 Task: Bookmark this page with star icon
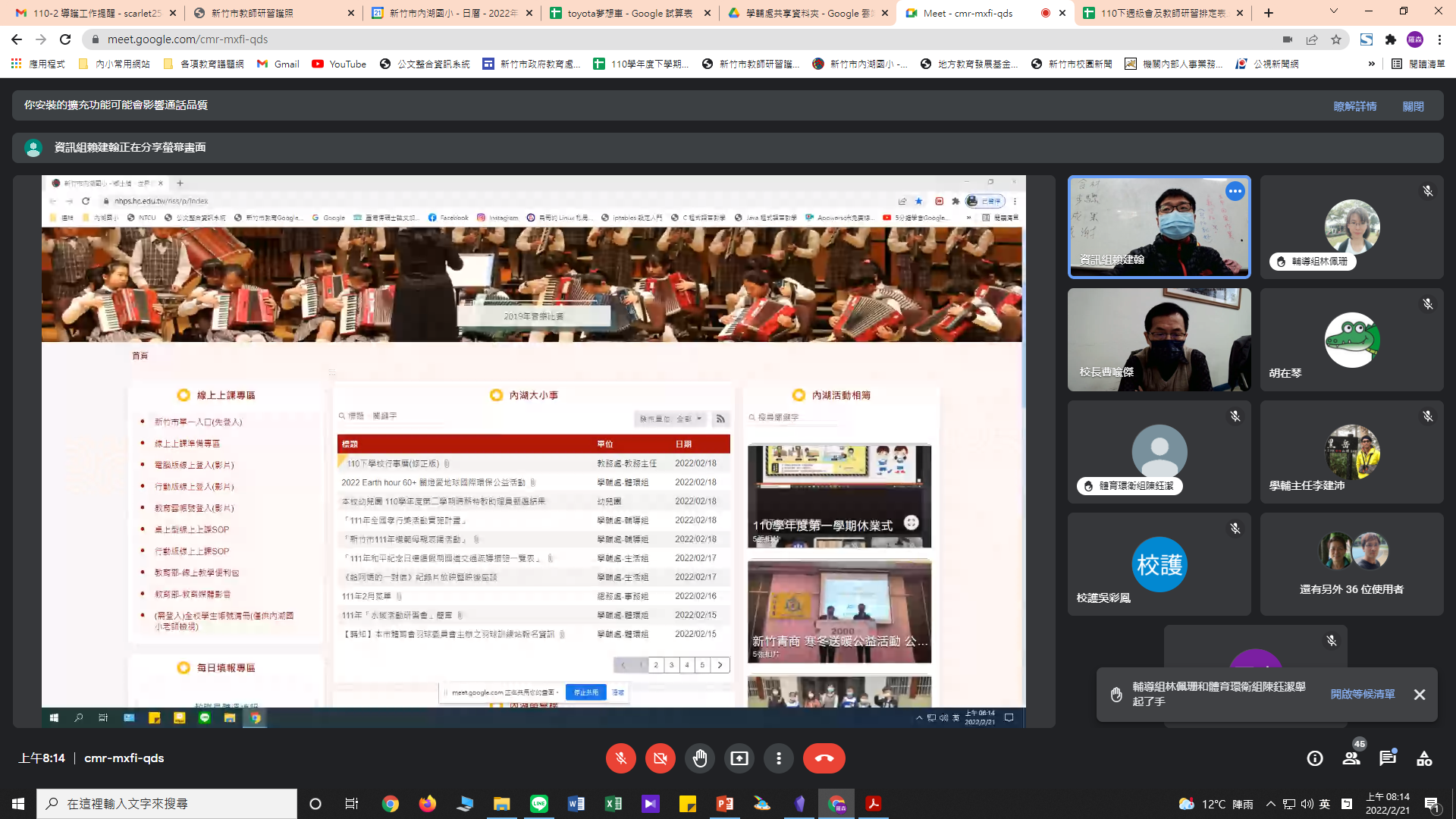1336,39
